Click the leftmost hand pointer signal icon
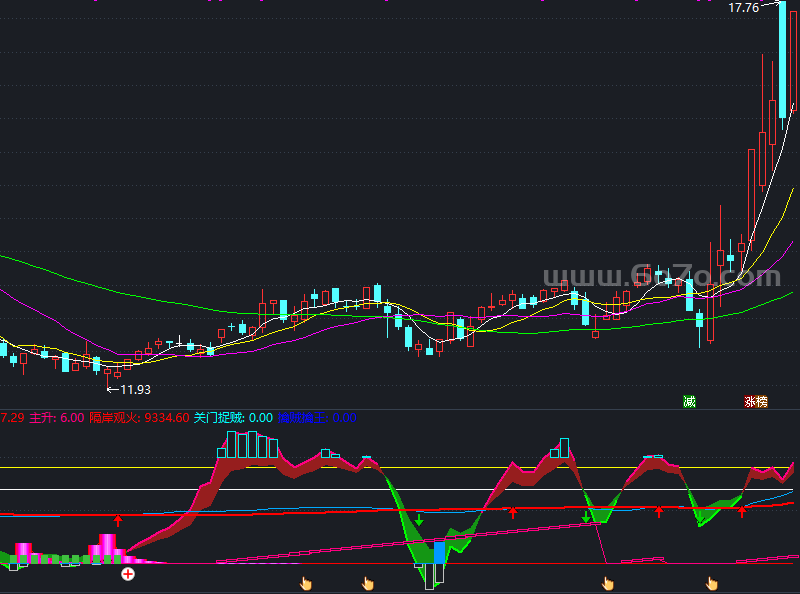Image resolution: width=800 pixels, height=594 pixels. tap(307, 582)
